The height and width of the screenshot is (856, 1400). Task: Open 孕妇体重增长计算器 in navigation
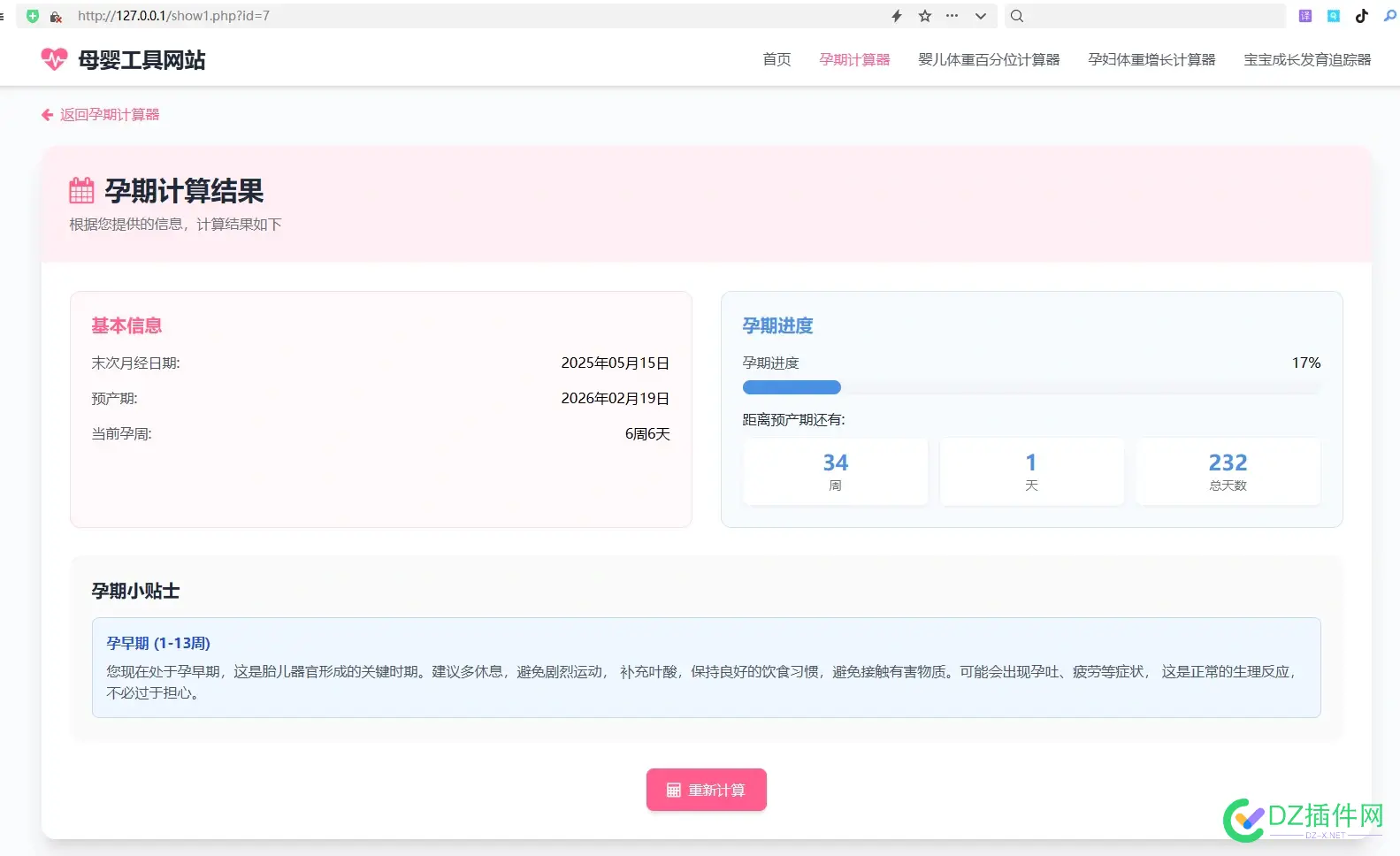click(1151, 59)
